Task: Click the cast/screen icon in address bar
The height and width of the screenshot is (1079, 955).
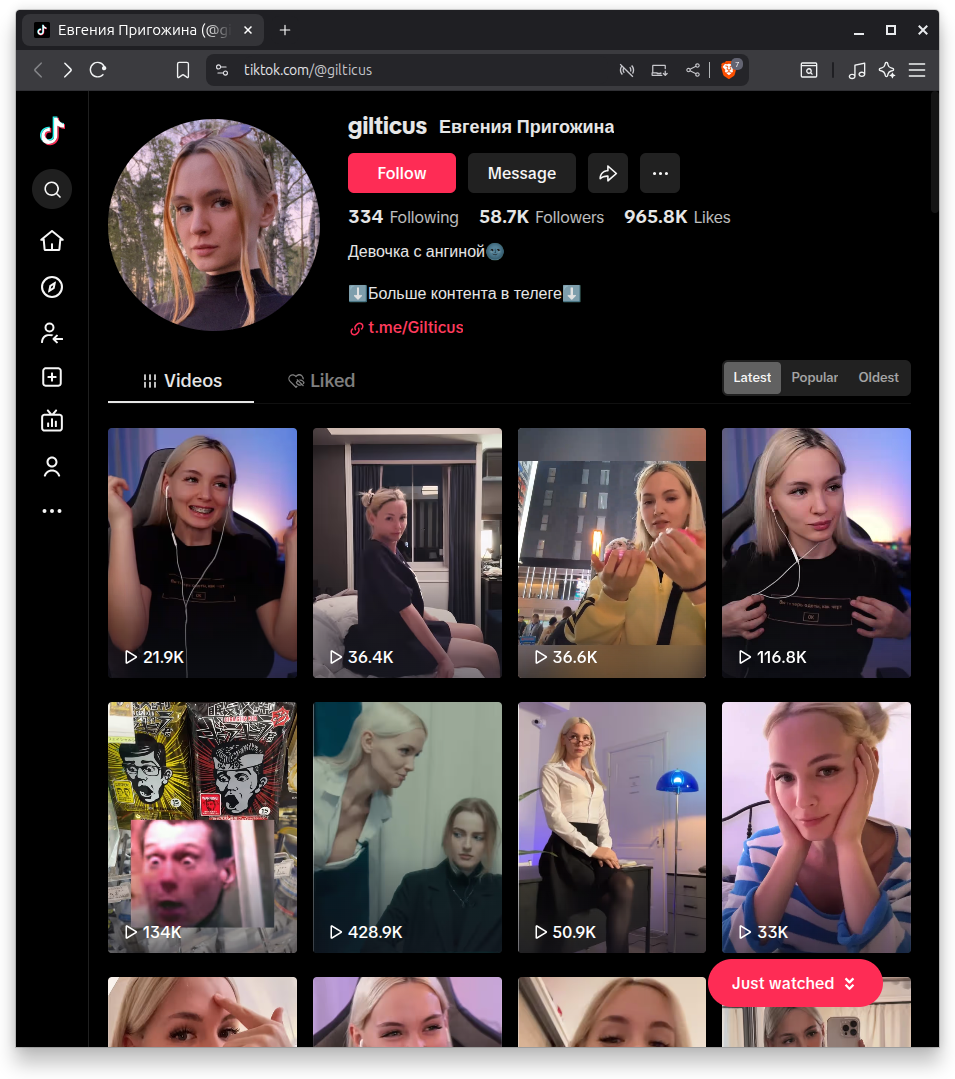Action: click(x=659, y=70)
